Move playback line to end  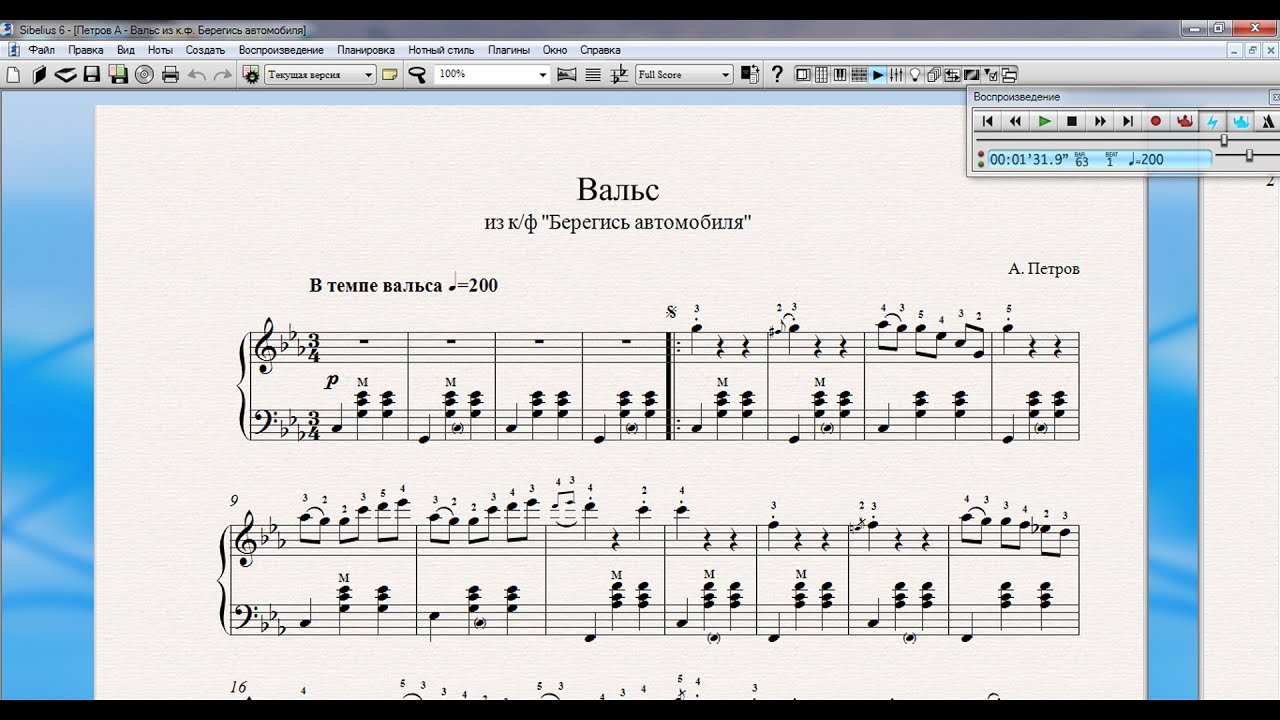(x=1128, y=121)
